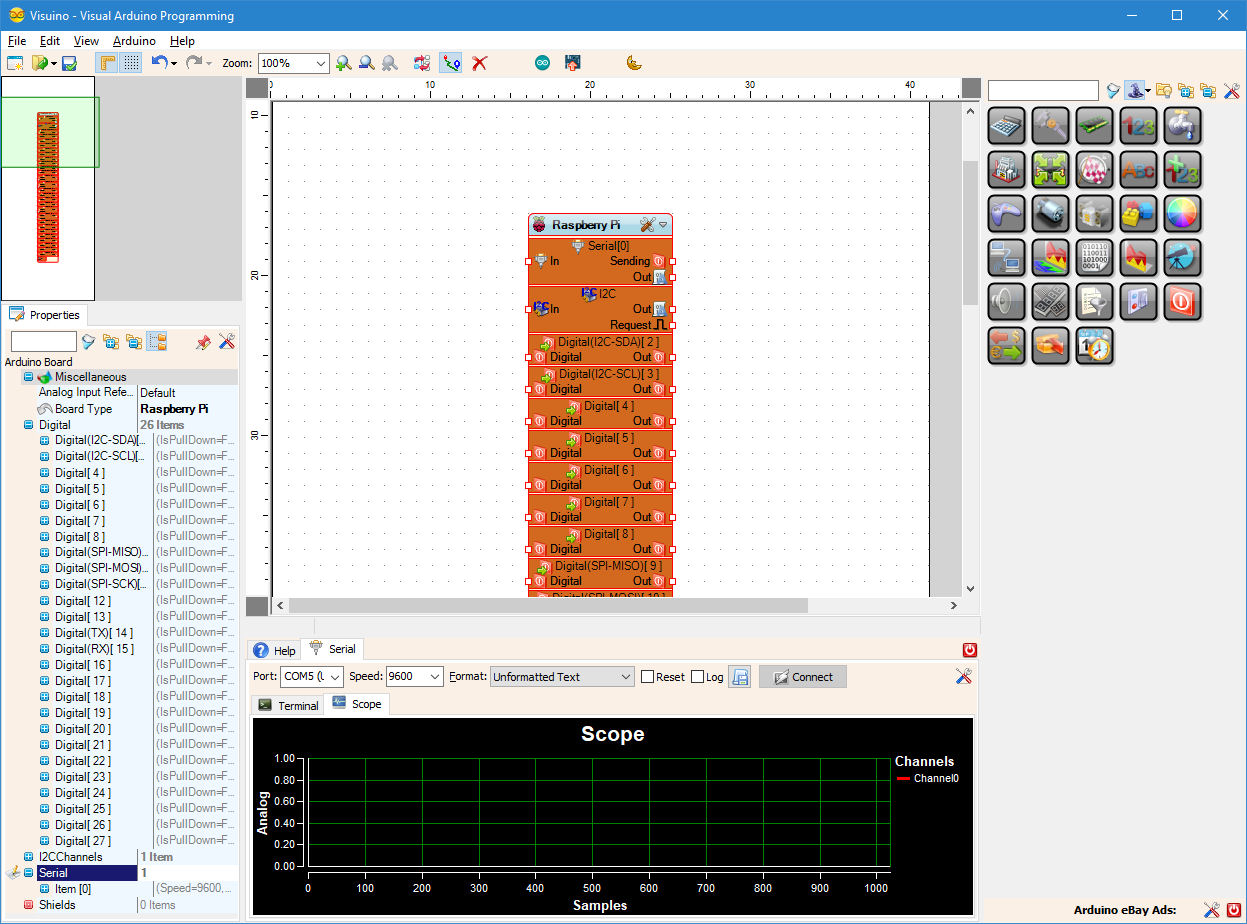The width and height of the screenshot is (1247, 924).
Task: Select the red X delete tool
Action: point(480,62)
